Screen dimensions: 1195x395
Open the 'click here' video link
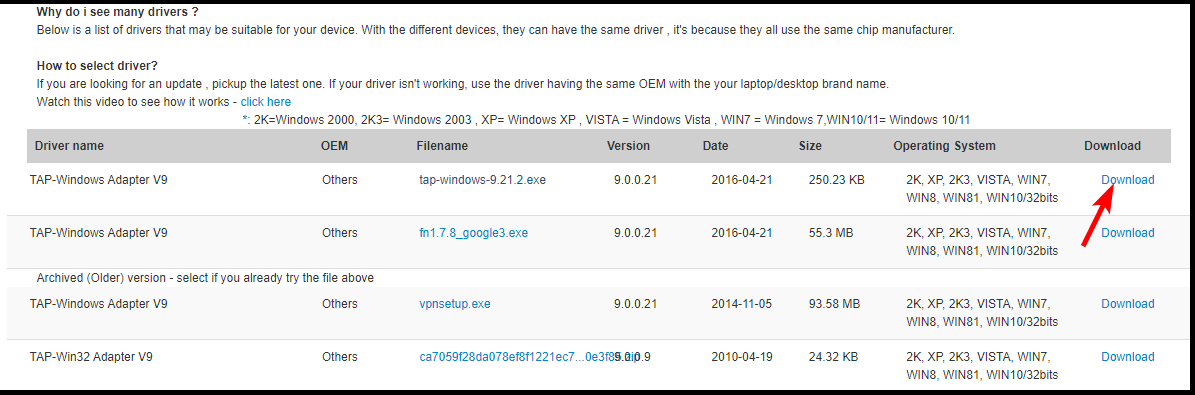click(265, 101)
